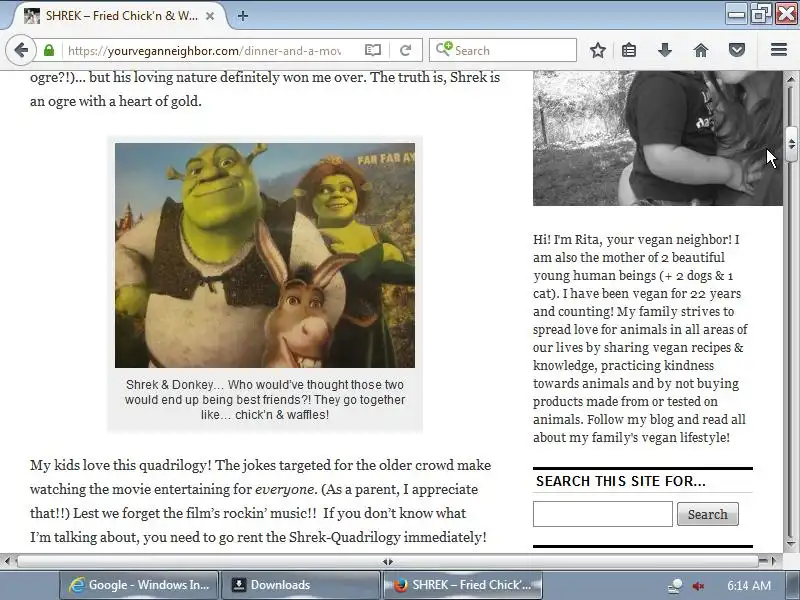800x600 pixels.
Task: Click the 'ogre with a heart of gold' text
Action: tap(124, 101)
